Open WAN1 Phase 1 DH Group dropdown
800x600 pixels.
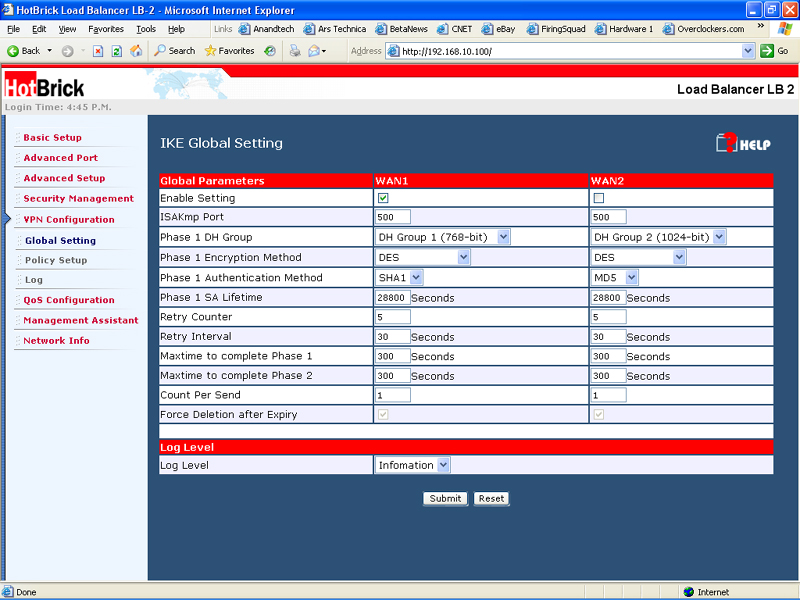click(443, 237)
